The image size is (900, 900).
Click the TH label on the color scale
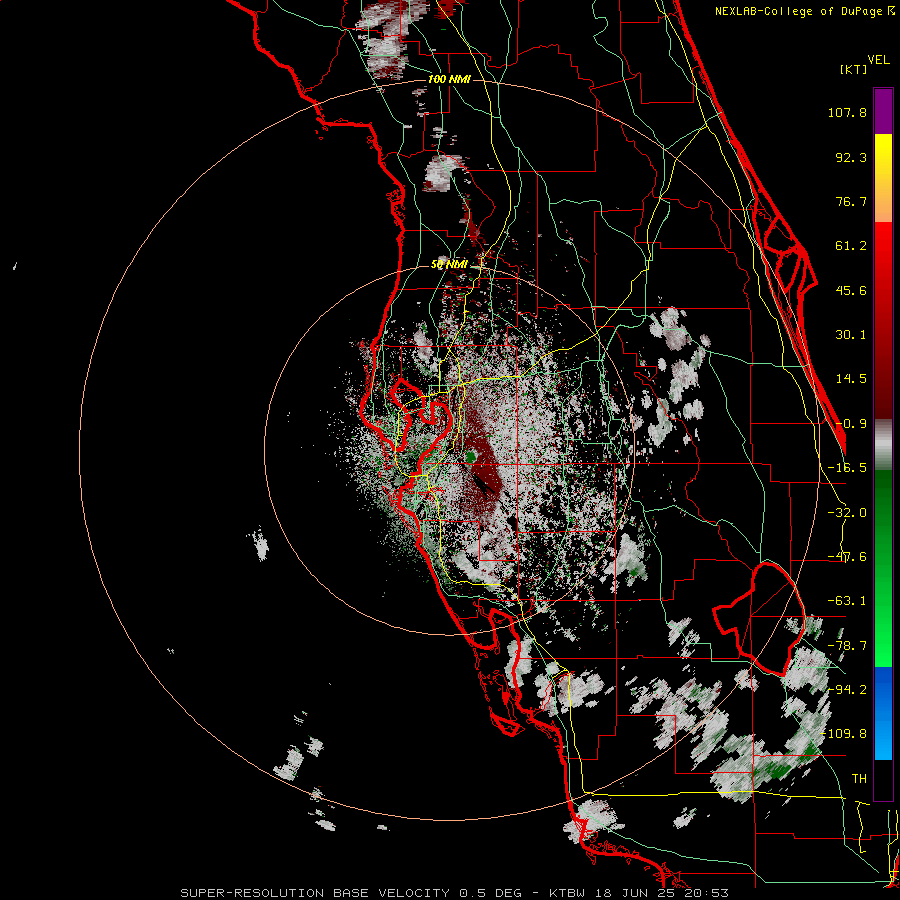tap(859, 778)
